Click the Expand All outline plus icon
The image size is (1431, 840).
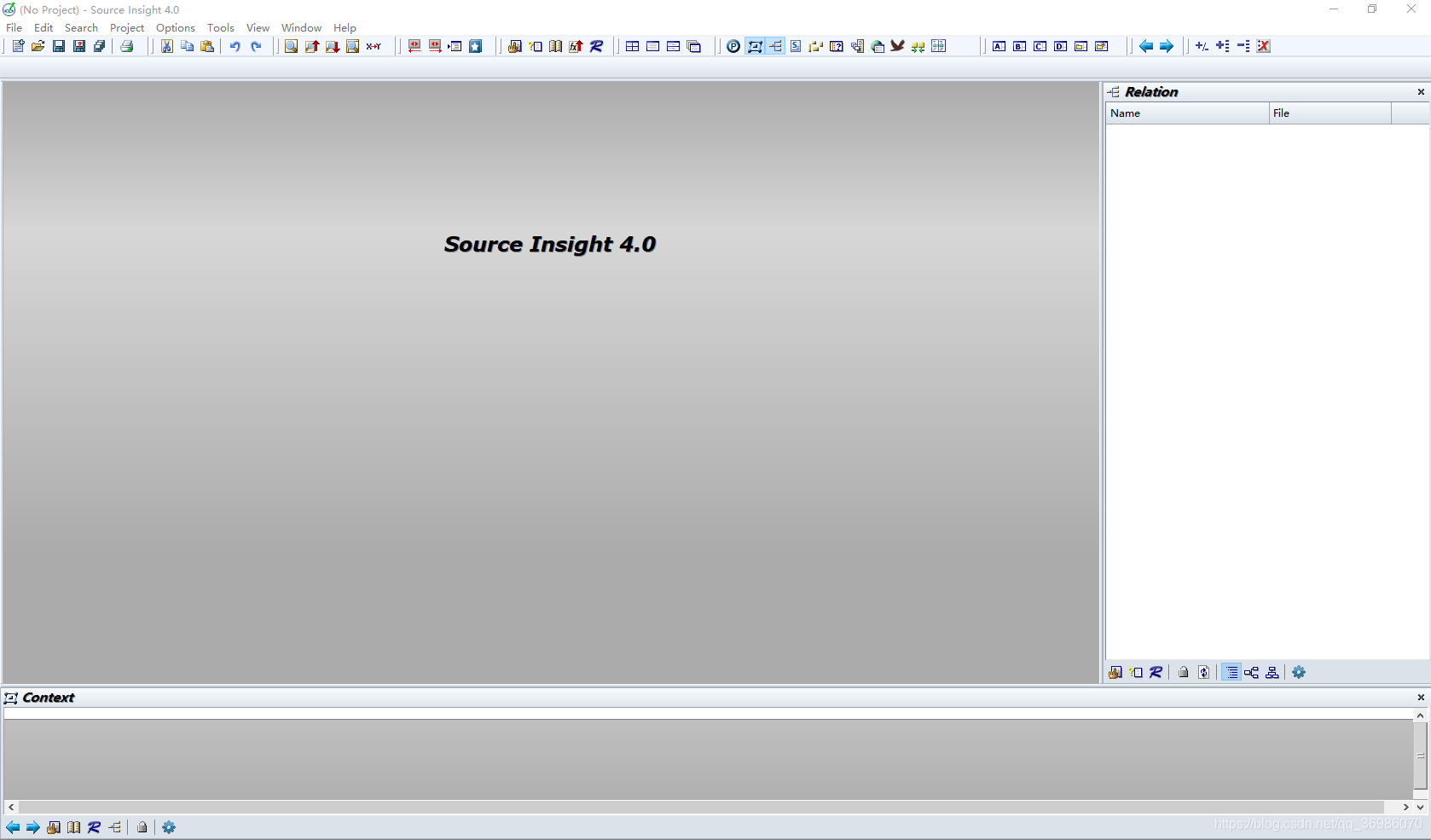[x=1223, y=46]
